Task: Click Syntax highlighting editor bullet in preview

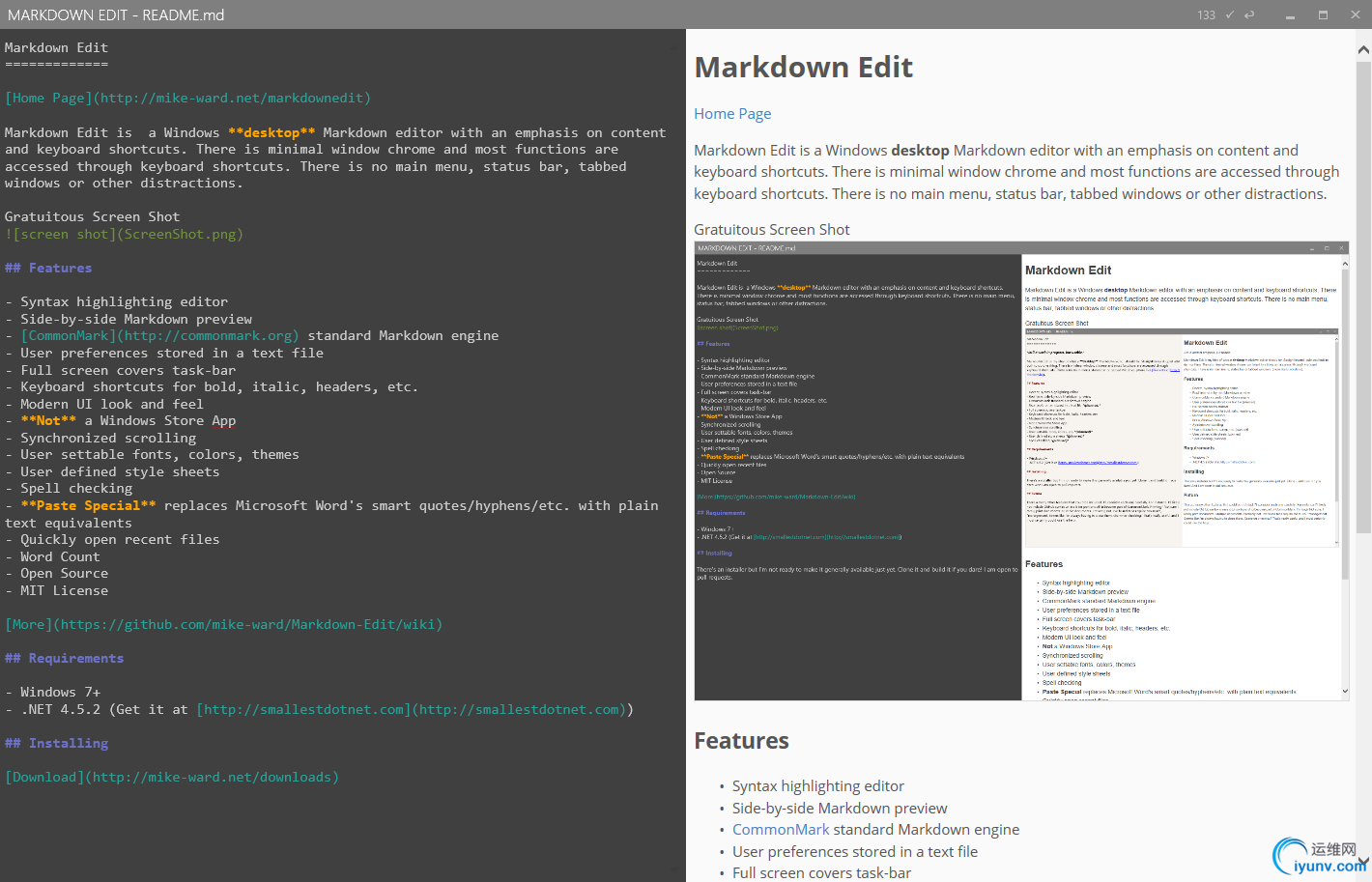Action: click(818, 786)
